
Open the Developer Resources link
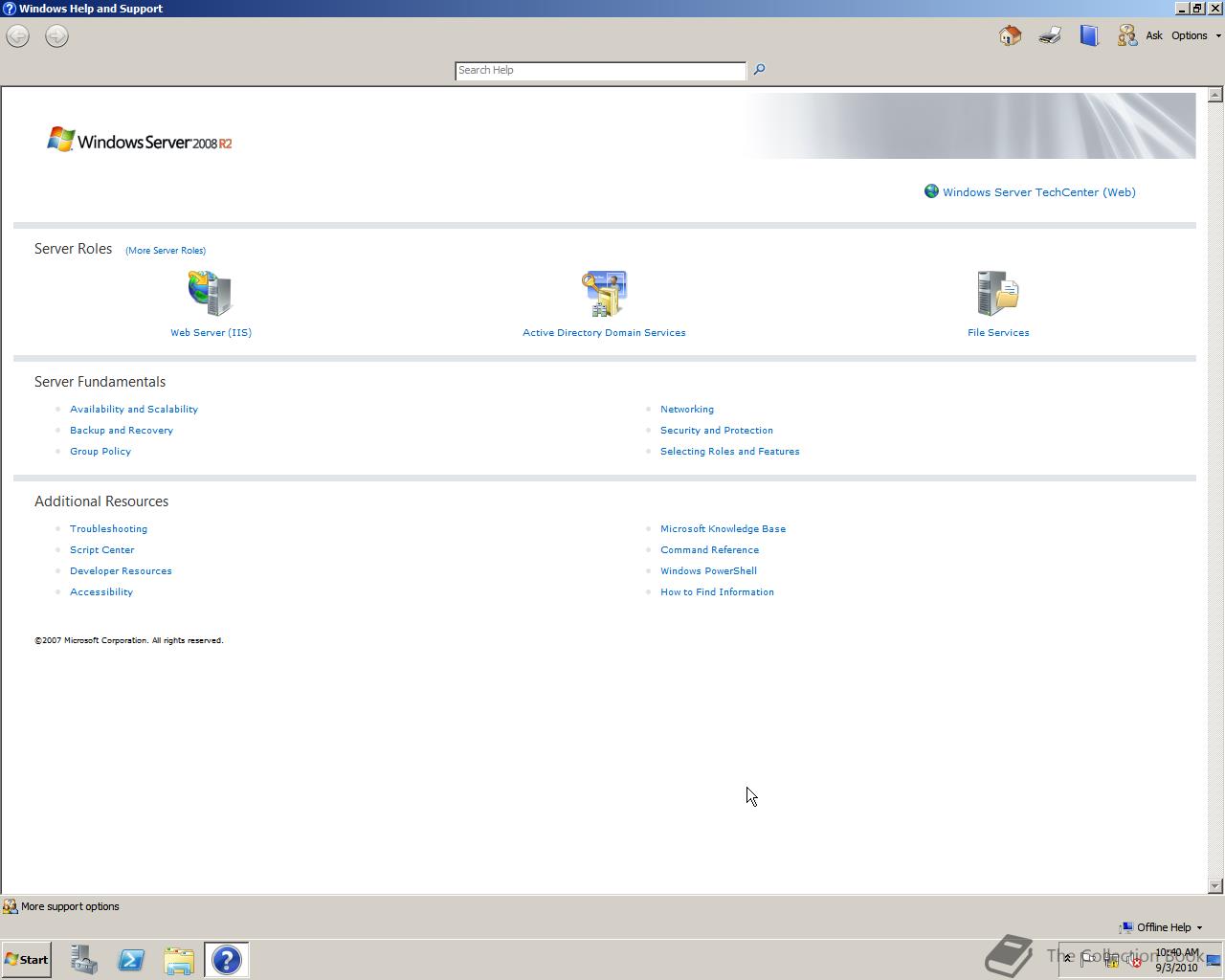point(122,571)
